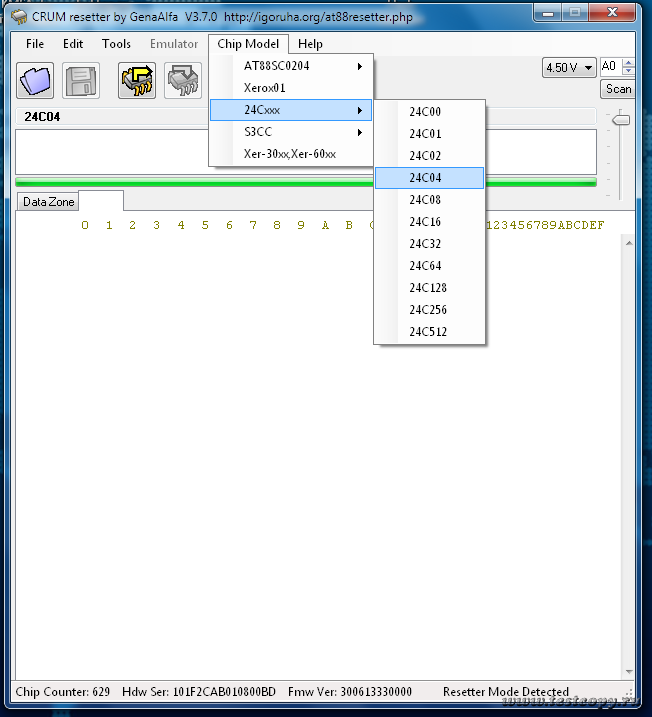This screenshot has height=717, width=652.
Task: Click the open file folder icon
Action: click(x=35, y=80)
